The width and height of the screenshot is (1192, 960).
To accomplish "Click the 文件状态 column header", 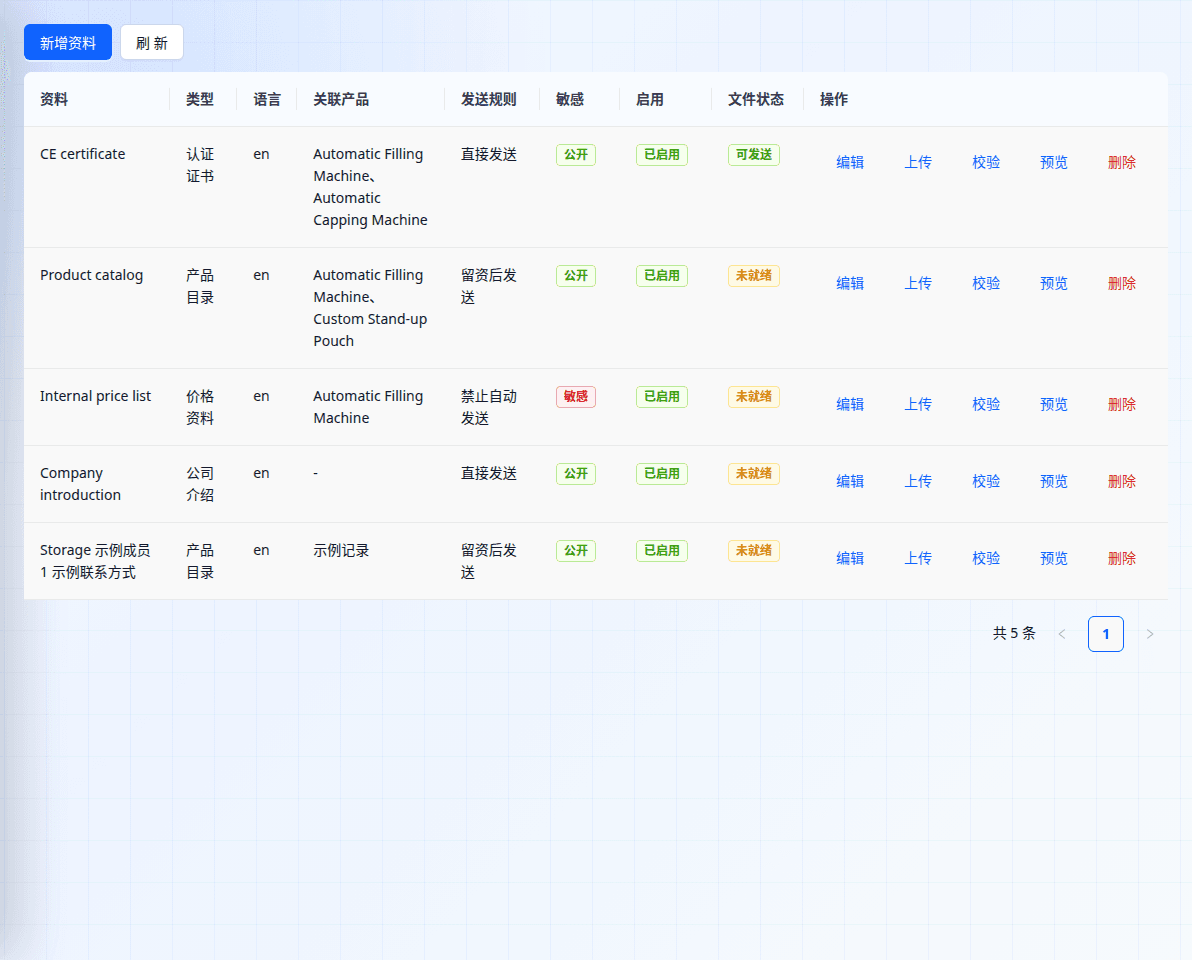I will (x=756, y=100).
